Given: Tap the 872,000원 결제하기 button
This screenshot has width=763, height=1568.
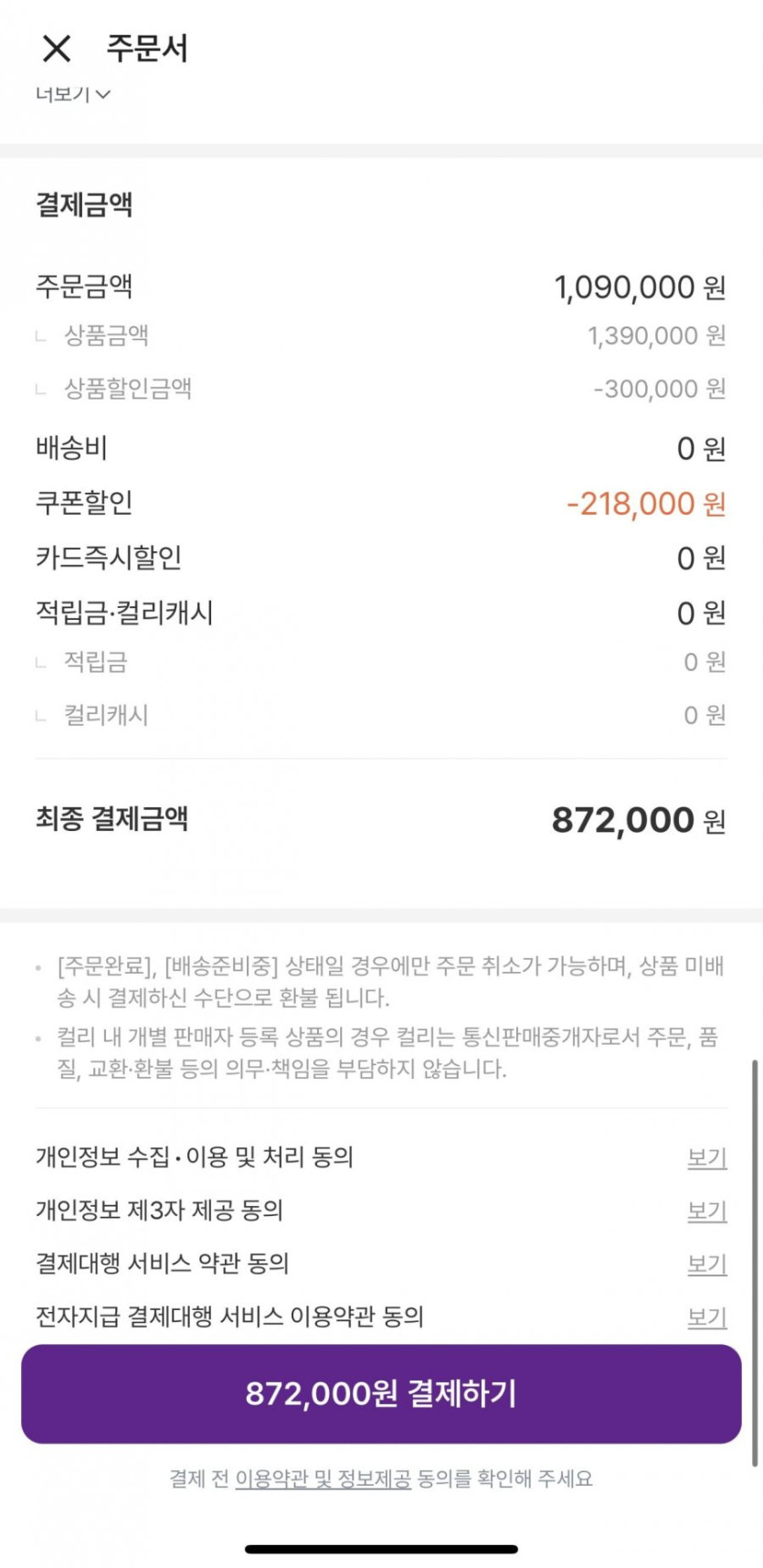Looking at the screenshot, I should [x=381, y=1393].
